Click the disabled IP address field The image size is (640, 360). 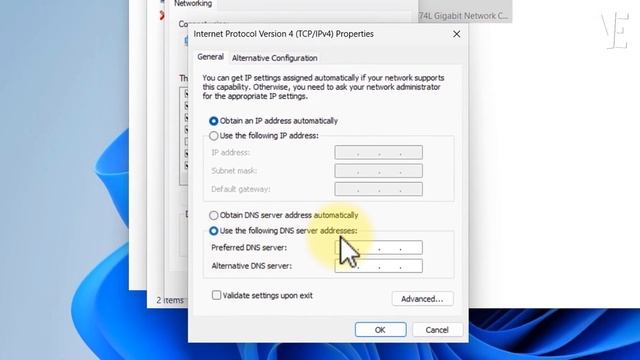point(378,152)
